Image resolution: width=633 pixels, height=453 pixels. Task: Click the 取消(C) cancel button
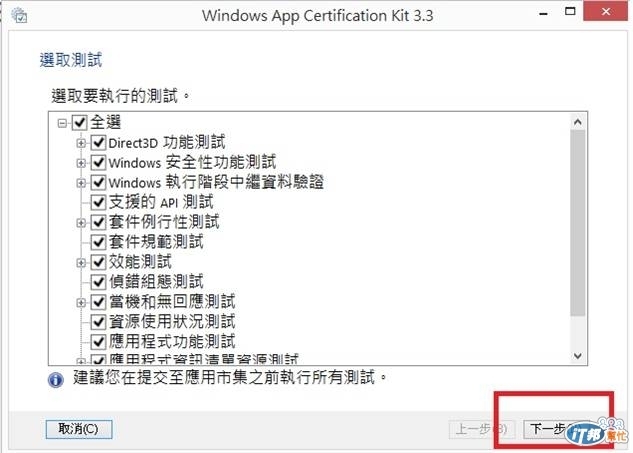pyautogui.click(x=79, y=429)
